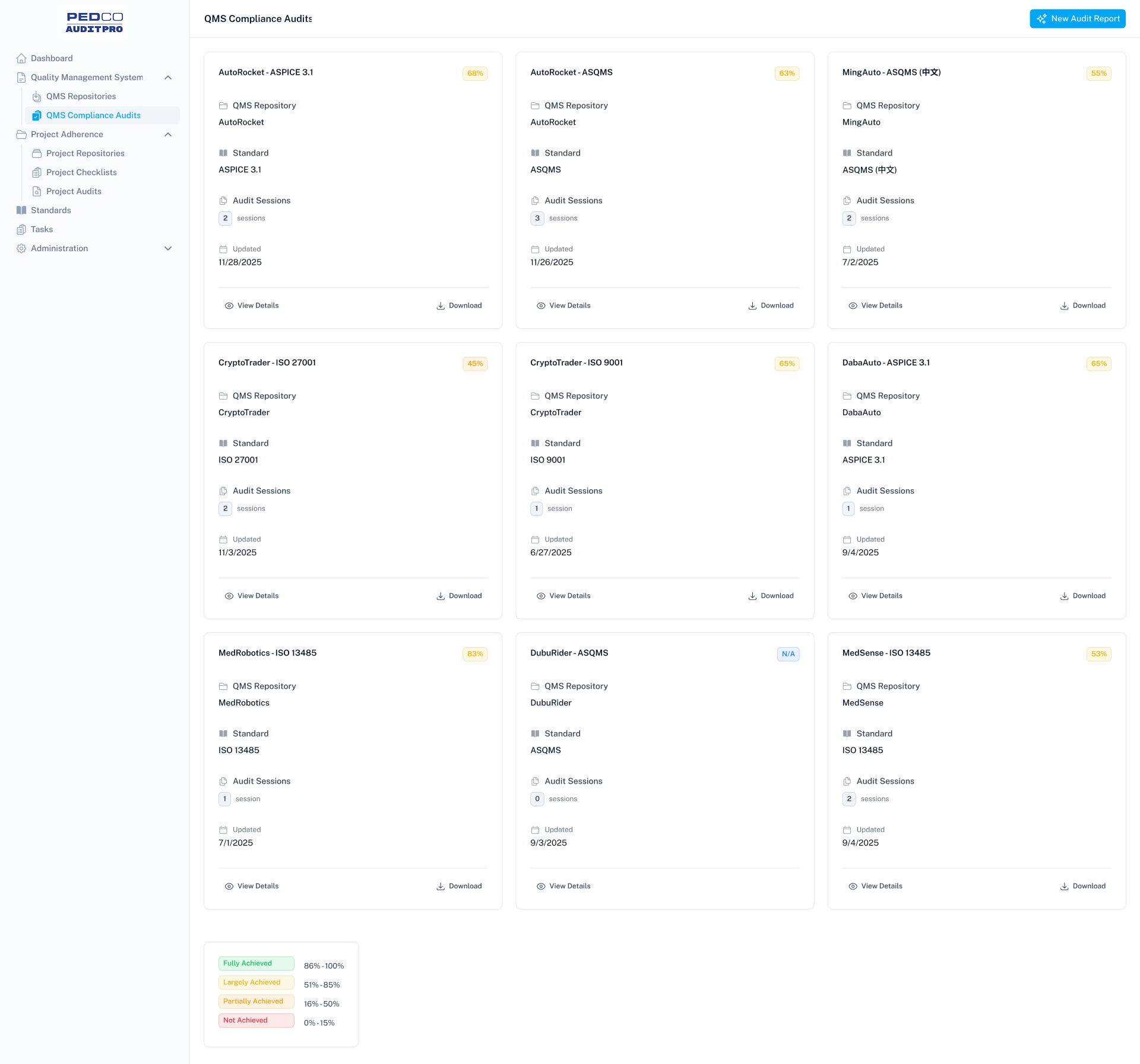Viewport: 1140px width, 1064px height.
Task: Click the 45% score badge on CryptoTrader - ISO 27001
Action: [475, 364]
